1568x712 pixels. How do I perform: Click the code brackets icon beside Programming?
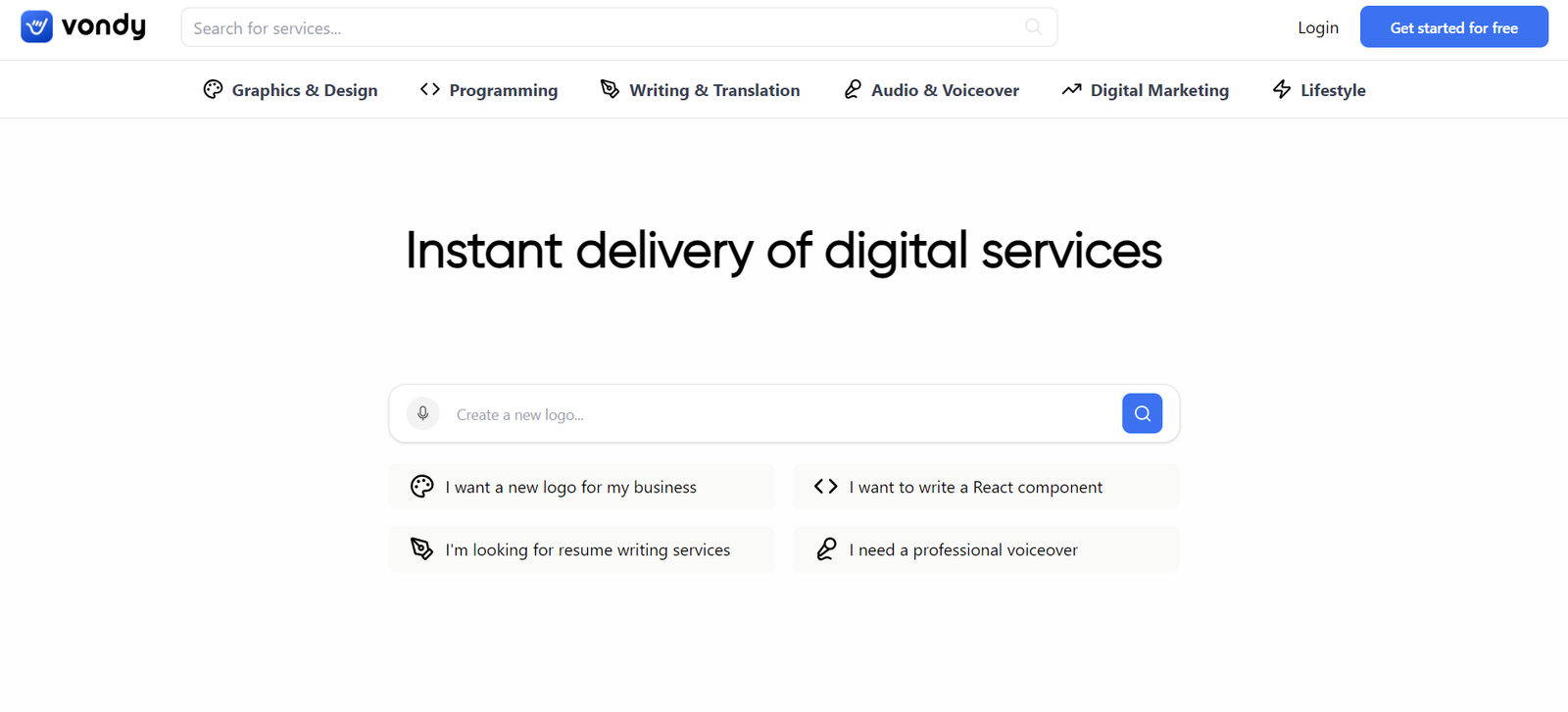[x=429, y=89]
